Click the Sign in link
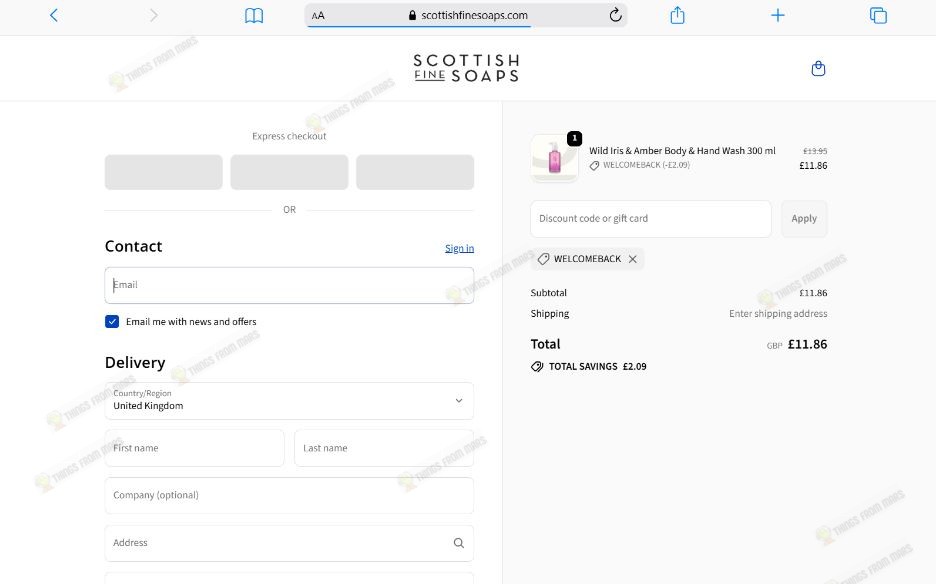936x584 pixels. [x=459, y=248]
